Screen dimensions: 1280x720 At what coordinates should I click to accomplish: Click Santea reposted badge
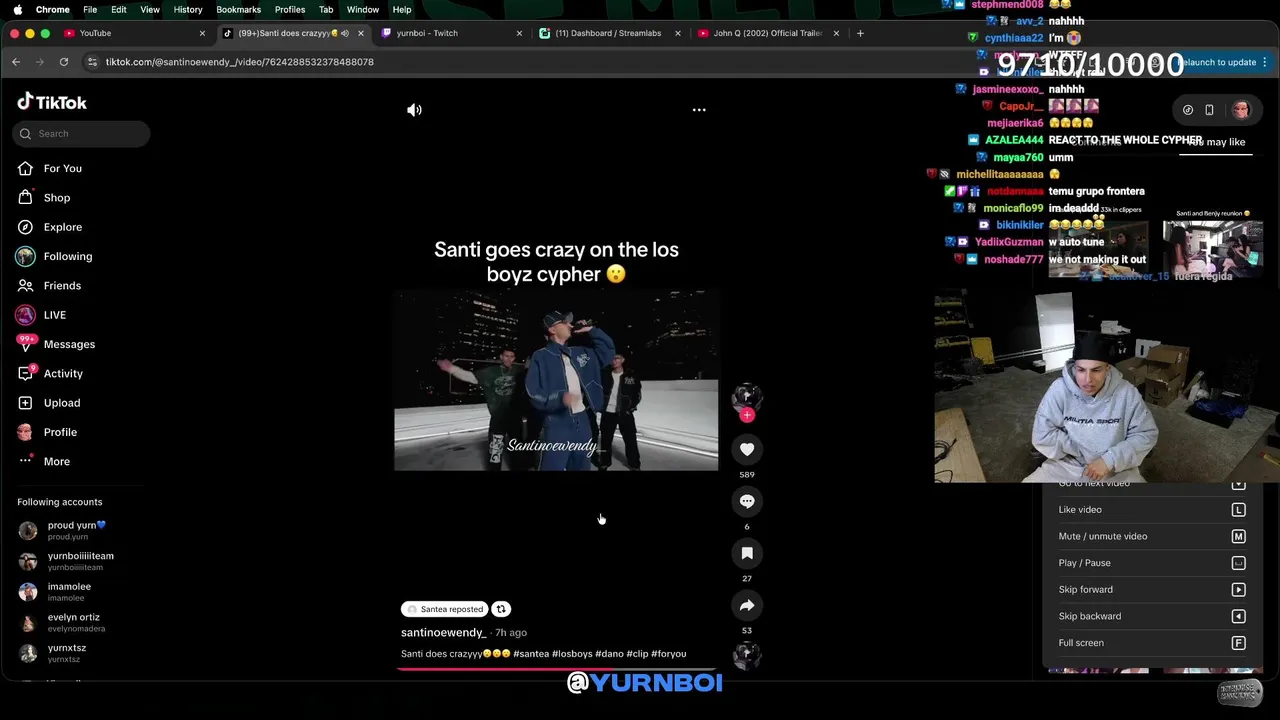click(445, 609)
